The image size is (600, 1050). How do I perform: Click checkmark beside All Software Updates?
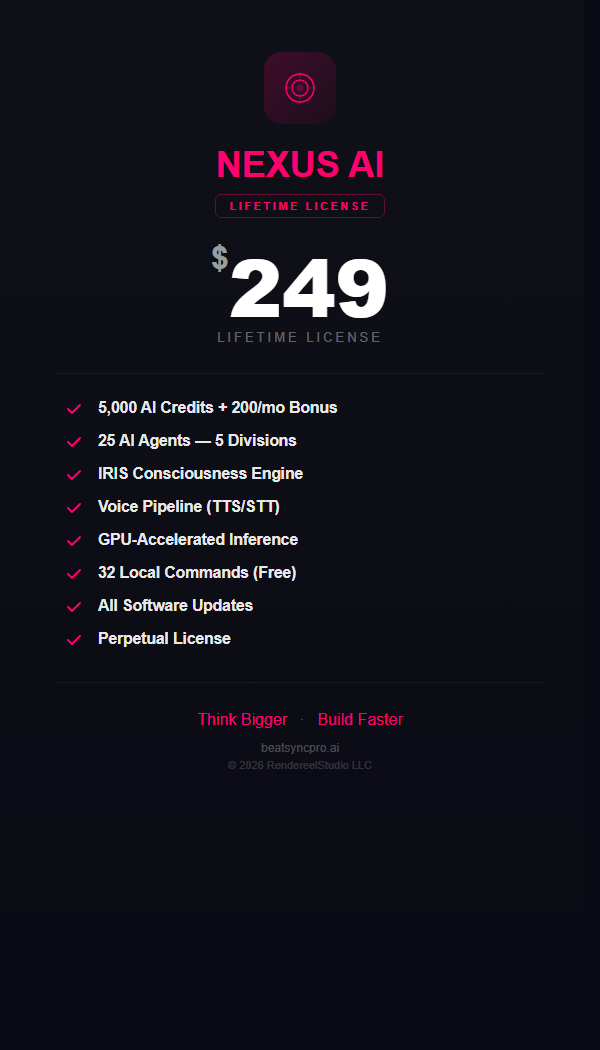tap(74, 606)
